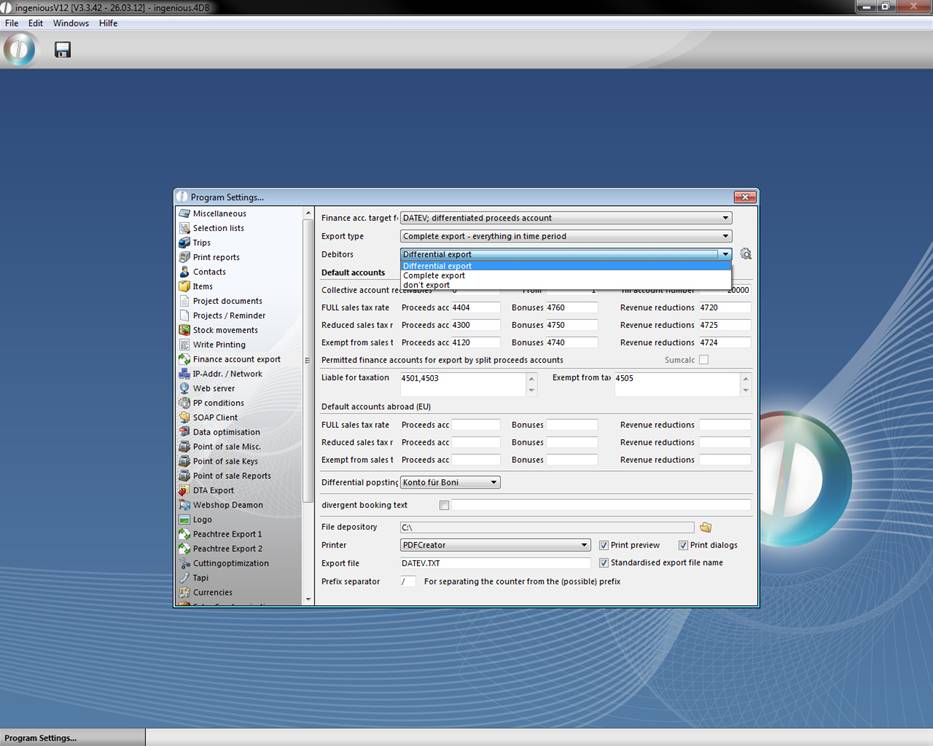
Task: Open the Printer PDFCreator dropdown
Action: point(495,545)
